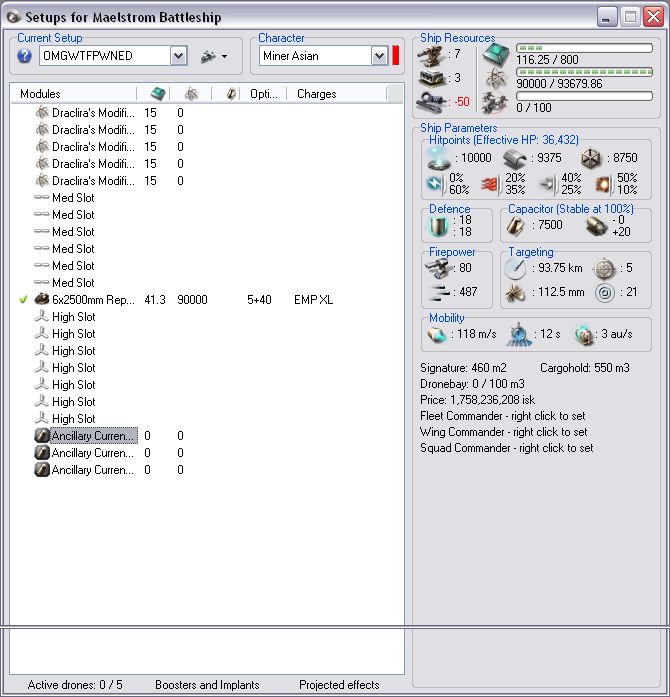Click the max velocity icon 118 m/s
Viewport: 670px width, 697px height.
(437, 334)
